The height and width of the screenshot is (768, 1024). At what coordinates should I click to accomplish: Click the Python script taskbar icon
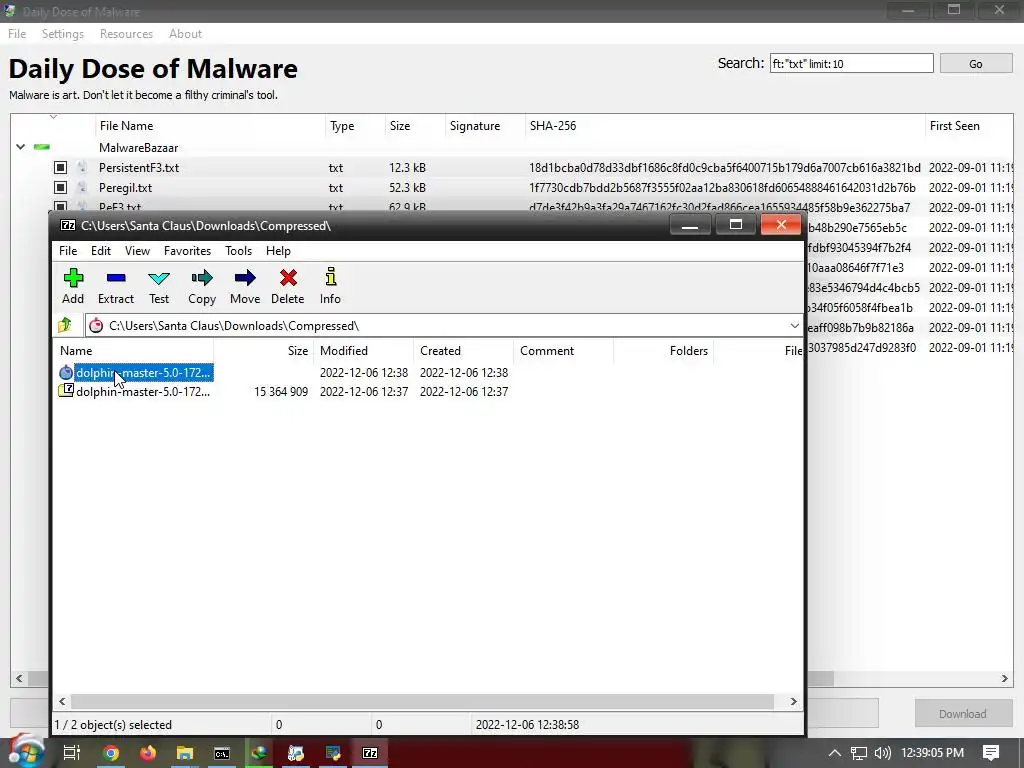click(x=333, y=753)
